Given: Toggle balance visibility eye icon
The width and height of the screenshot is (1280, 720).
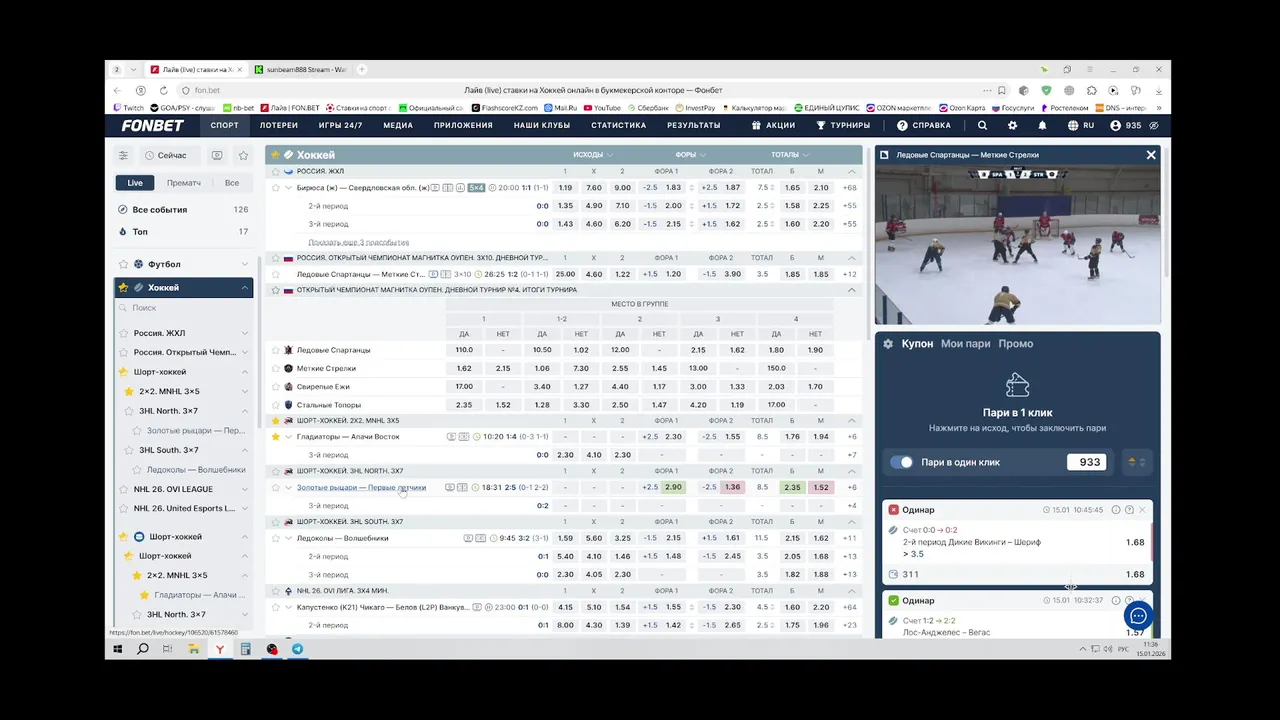Looking at the screenshot, I should tap(1154, 126).
